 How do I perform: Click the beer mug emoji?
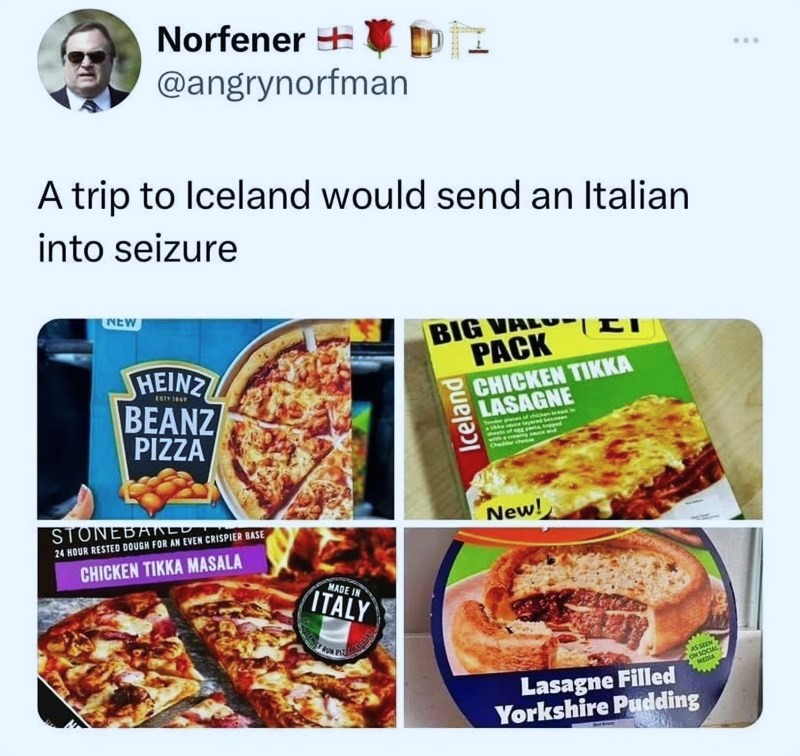tap(428, 40)
